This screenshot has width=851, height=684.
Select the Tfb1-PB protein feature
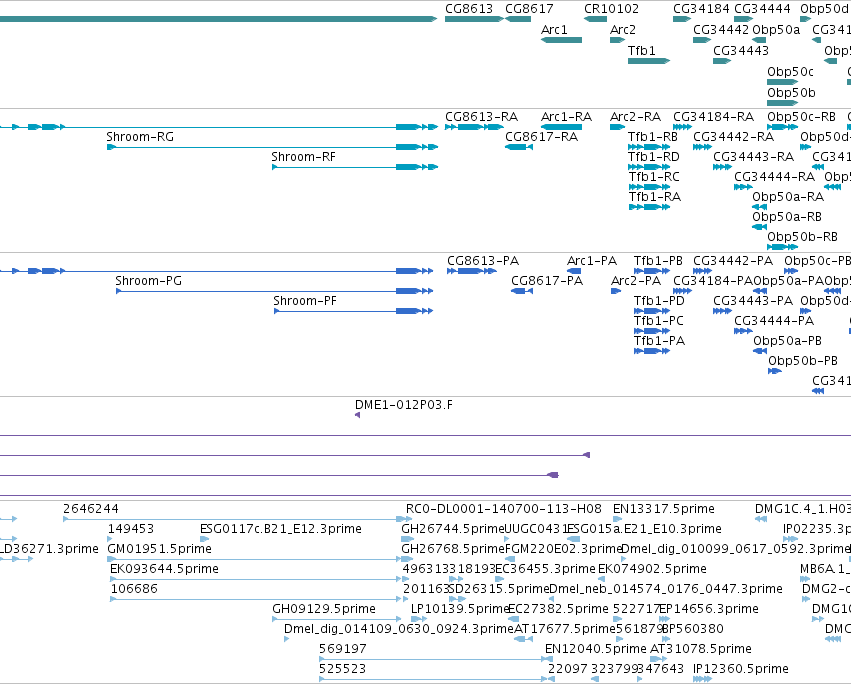coord(652,271)
